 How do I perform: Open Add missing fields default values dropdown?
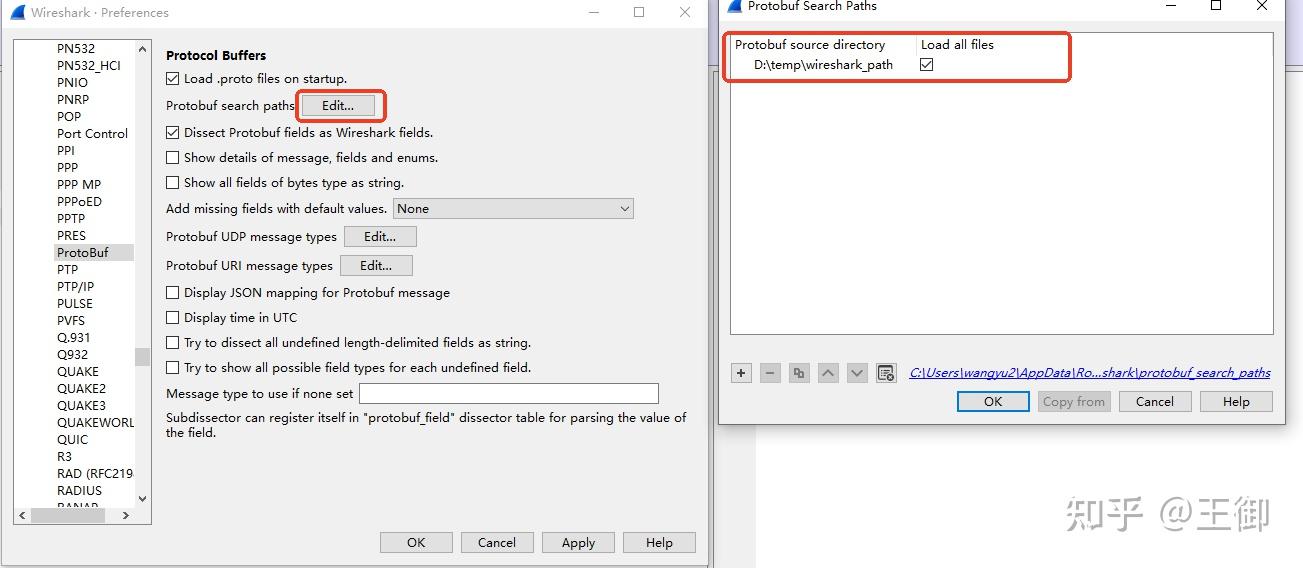513,209
